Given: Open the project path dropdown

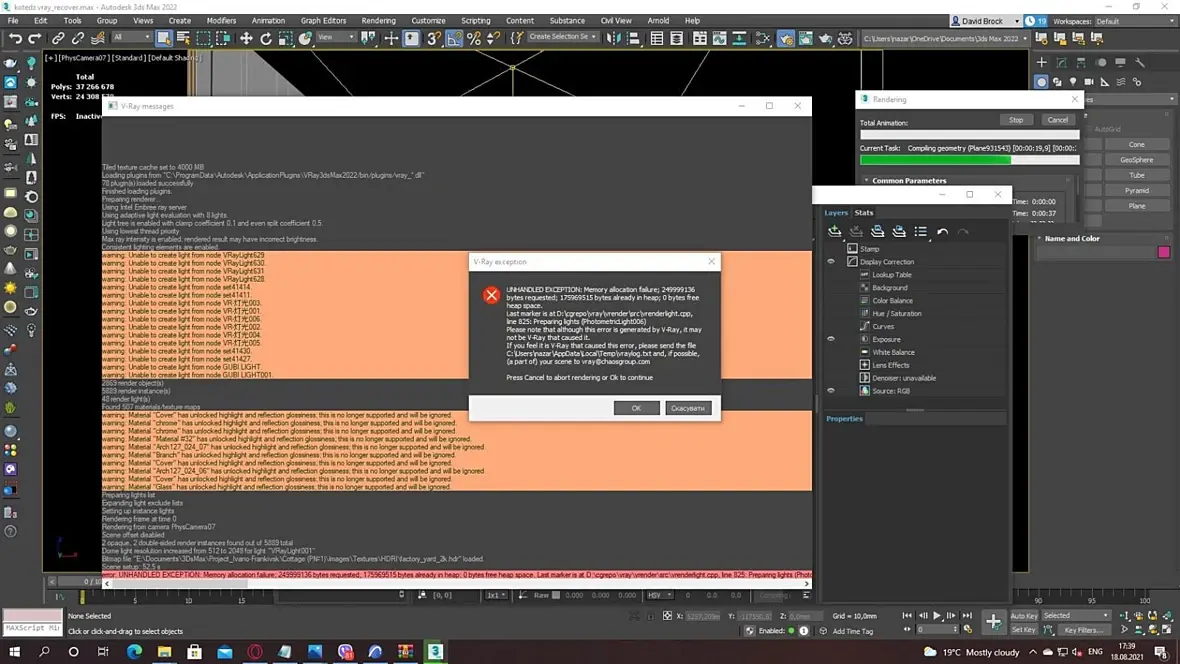Looking at the screenshot, I should click(x=945, y=38).
